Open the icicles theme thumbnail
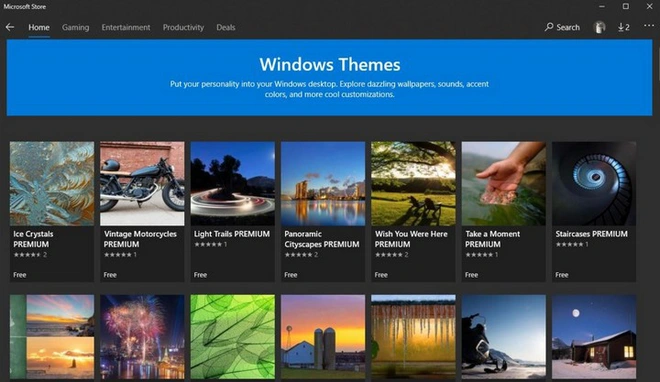This screenshot has width=660, height=382. [413, 337]
